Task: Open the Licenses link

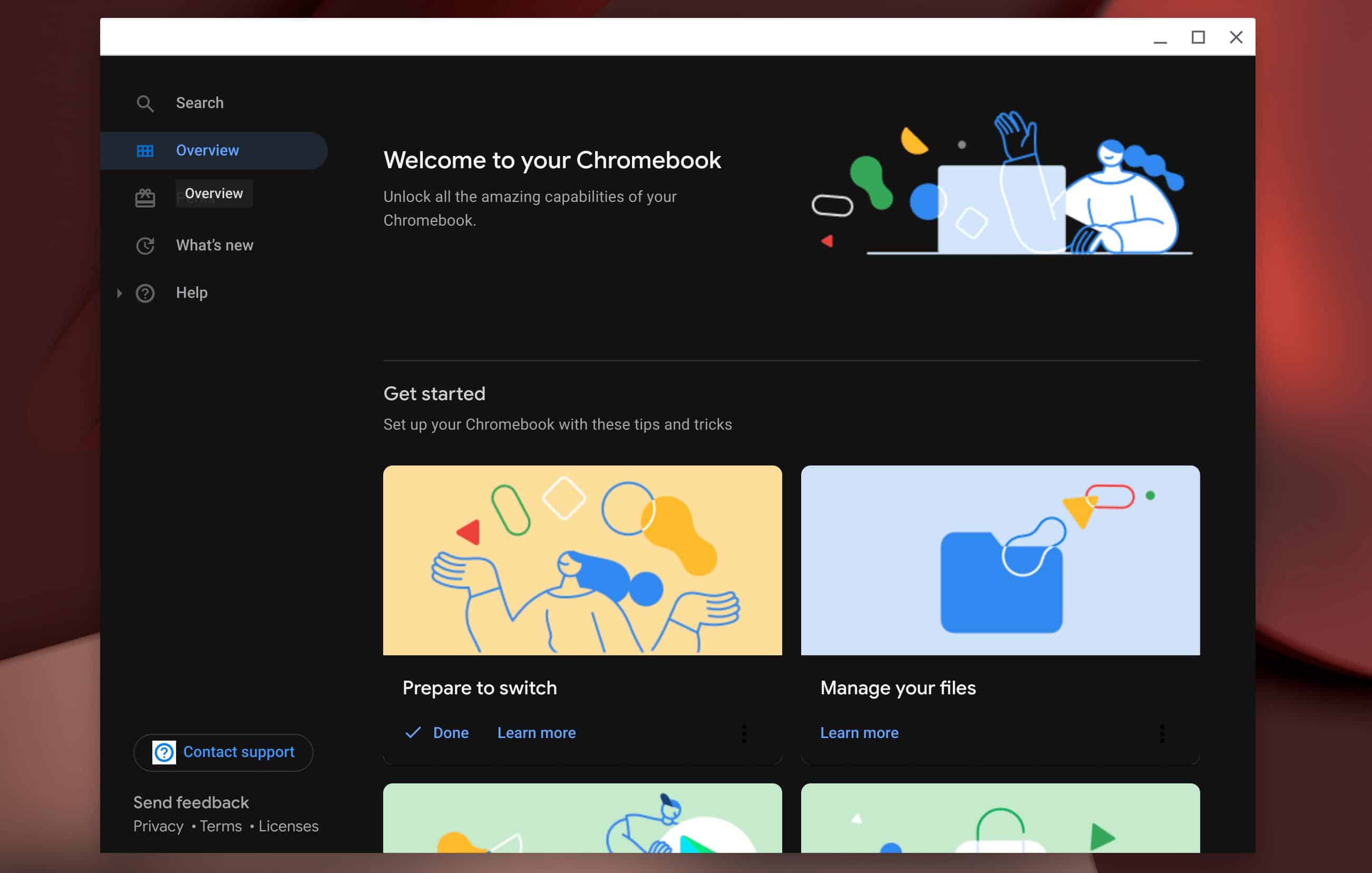Action: click(288, 826)
